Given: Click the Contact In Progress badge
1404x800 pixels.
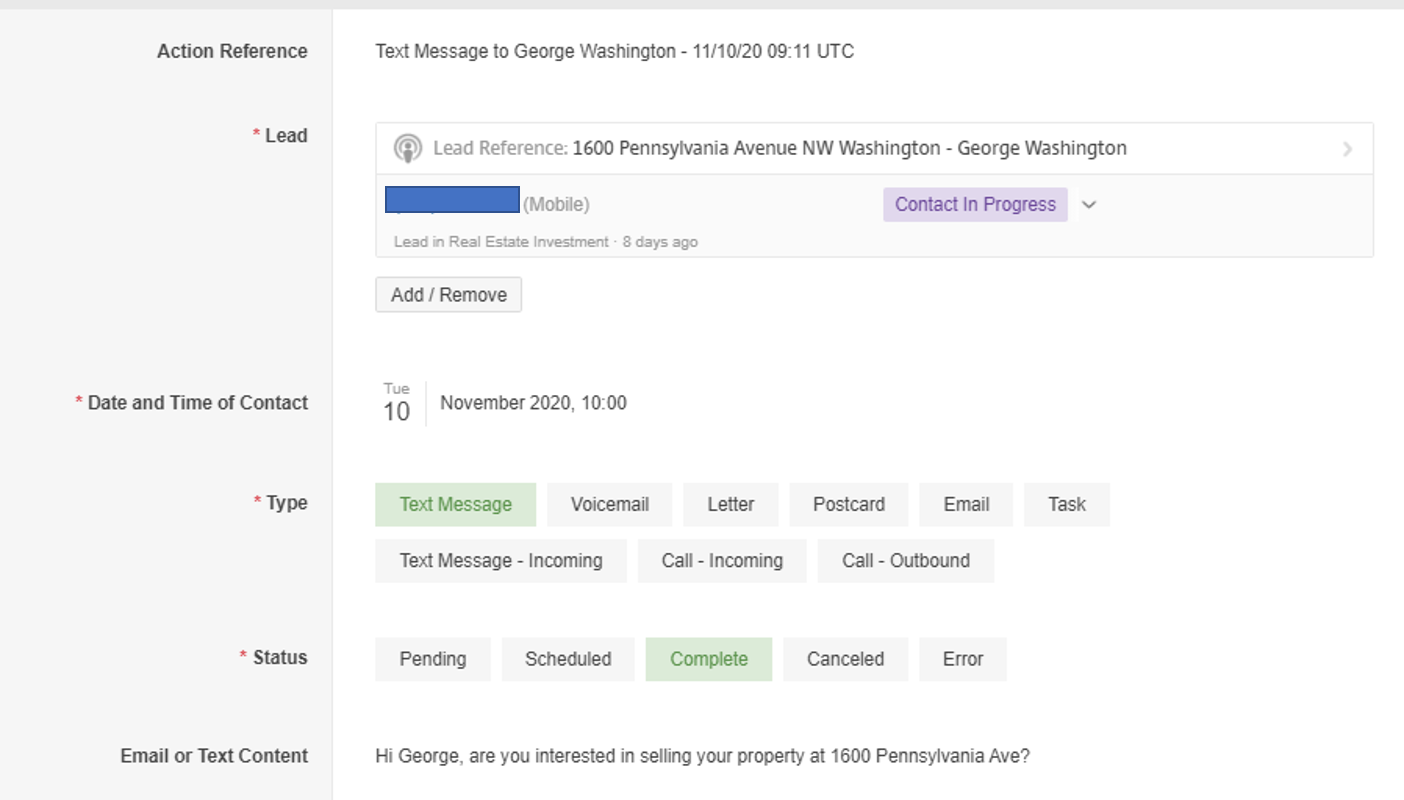Looking at the screenshot, I should coord(974,205).
